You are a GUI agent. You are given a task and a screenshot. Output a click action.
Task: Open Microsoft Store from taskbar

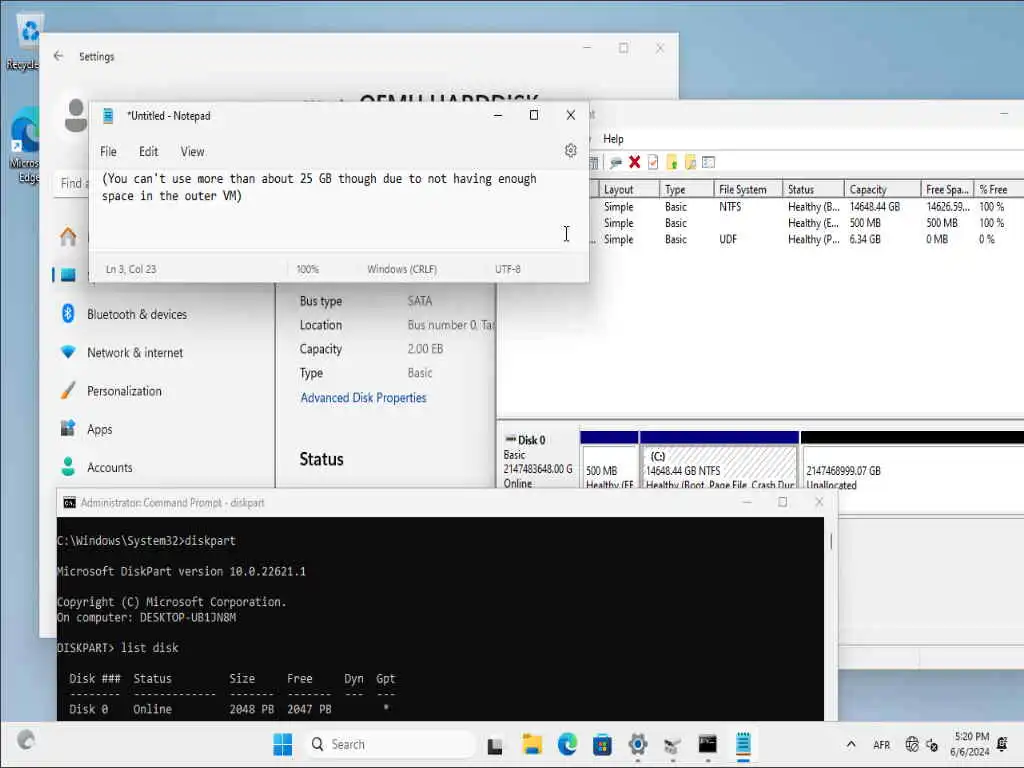[x=602, y=744]
